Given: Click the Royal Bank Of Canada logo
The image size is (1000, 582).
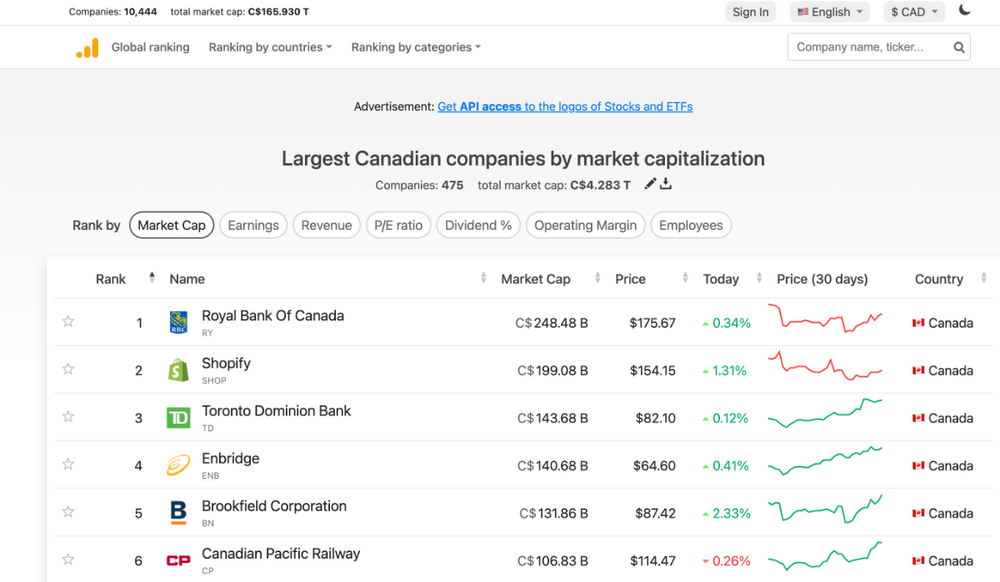Looking at the screenshot, I should tap(179, 323).
